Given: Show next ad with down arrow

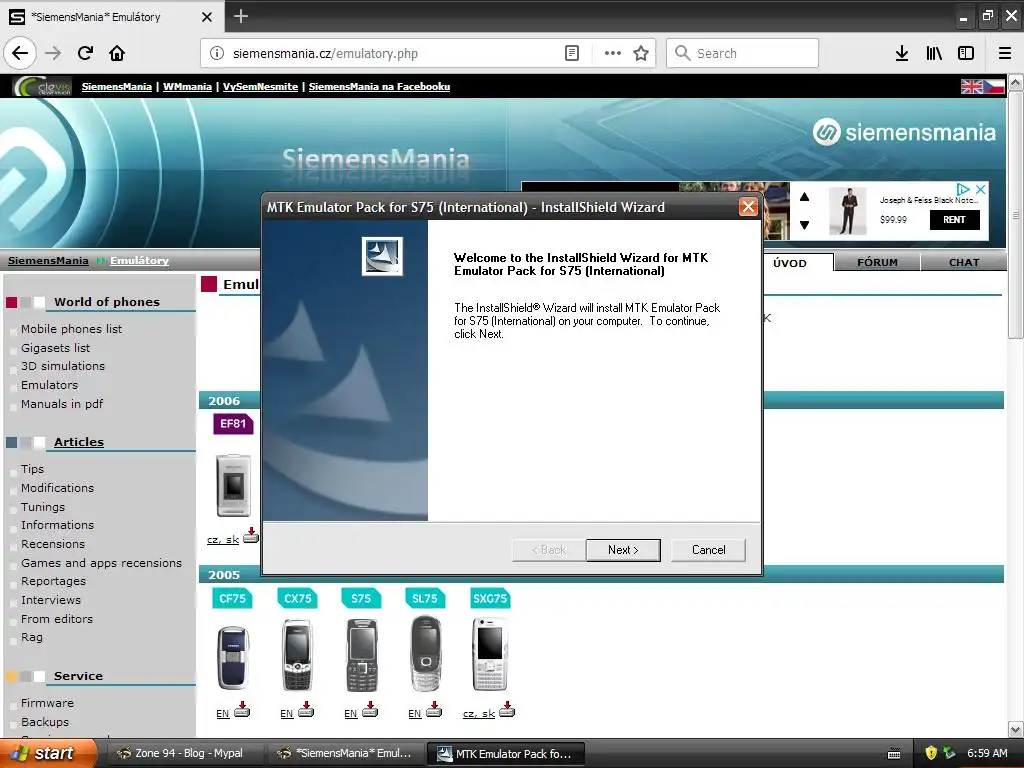Looking at the screenshot, I should click(805, 225).
